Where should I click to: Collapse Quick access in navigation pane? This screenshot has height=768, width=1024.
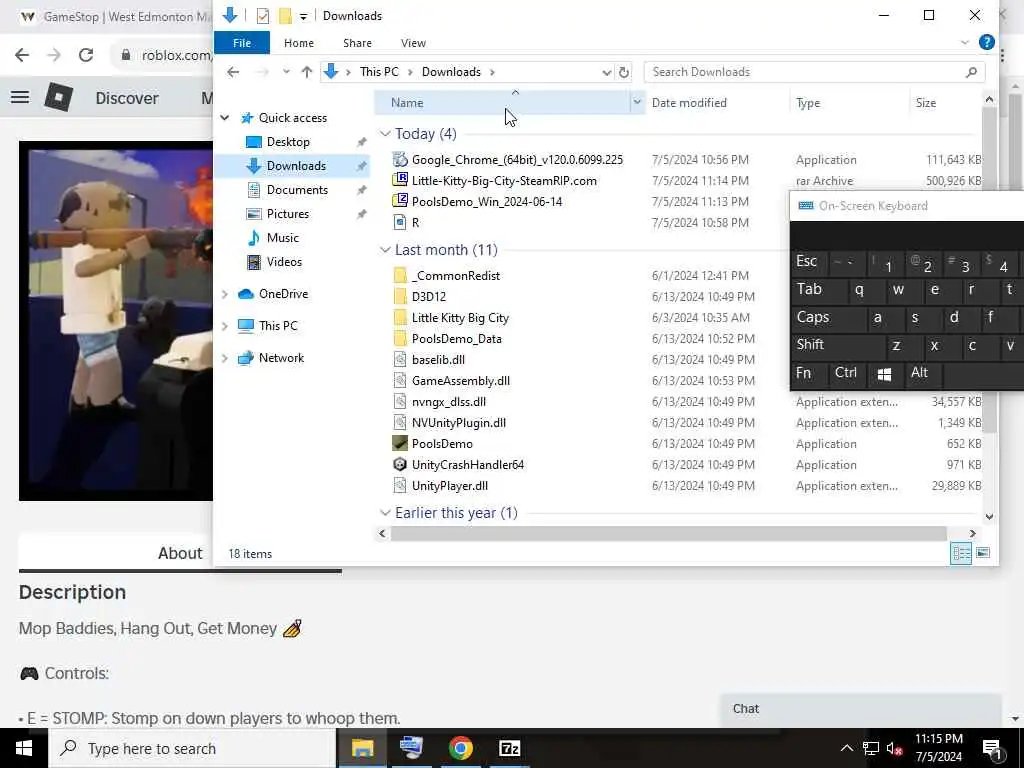coord(225,118)
